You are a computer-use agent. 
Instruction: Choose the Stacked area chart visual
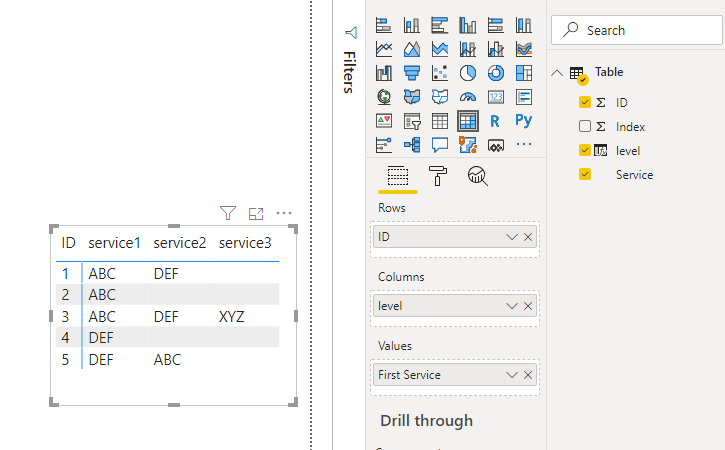440,49
